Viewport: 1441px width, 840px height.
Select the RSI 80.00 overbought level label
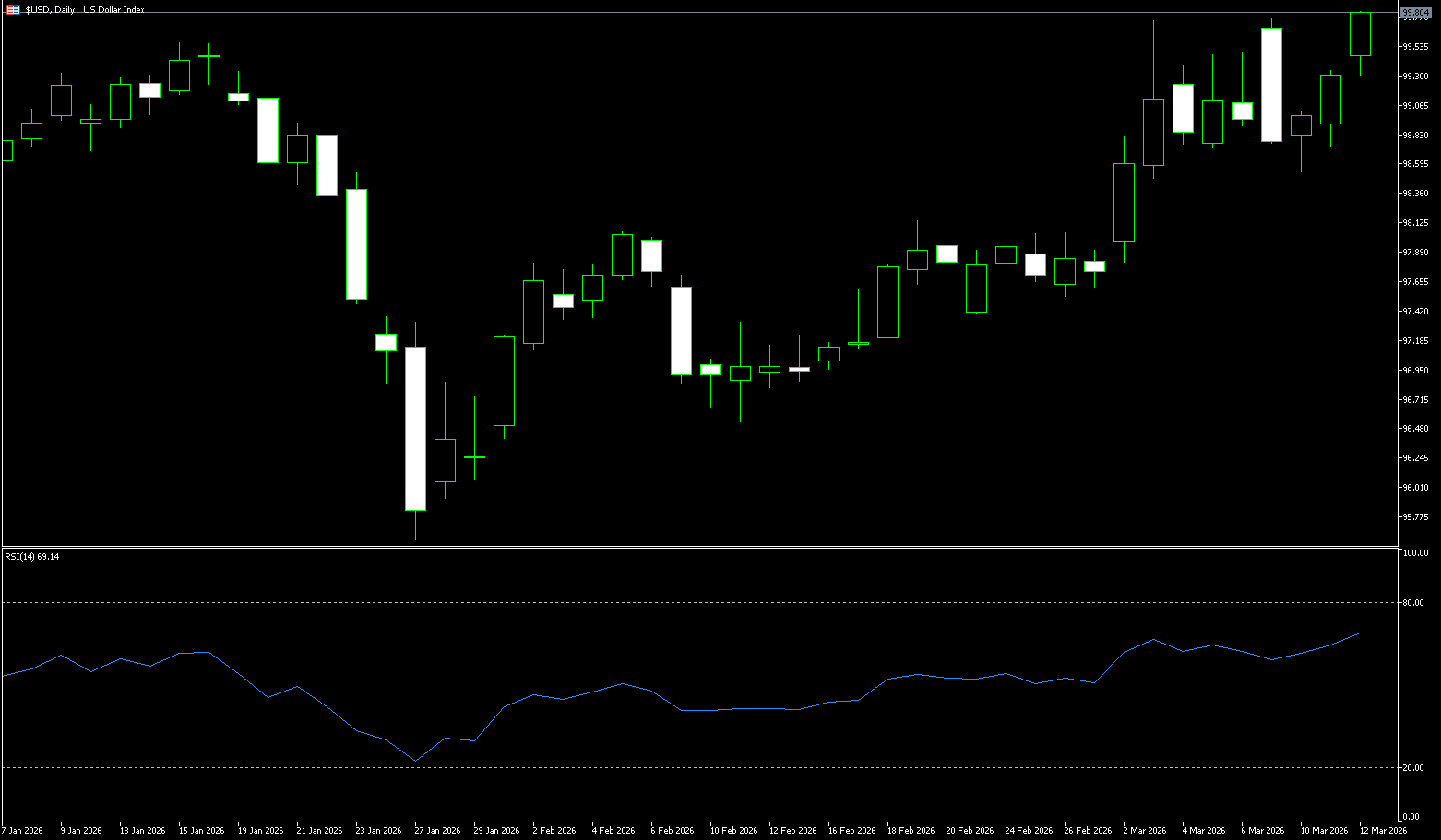(x=1413, y=603)
